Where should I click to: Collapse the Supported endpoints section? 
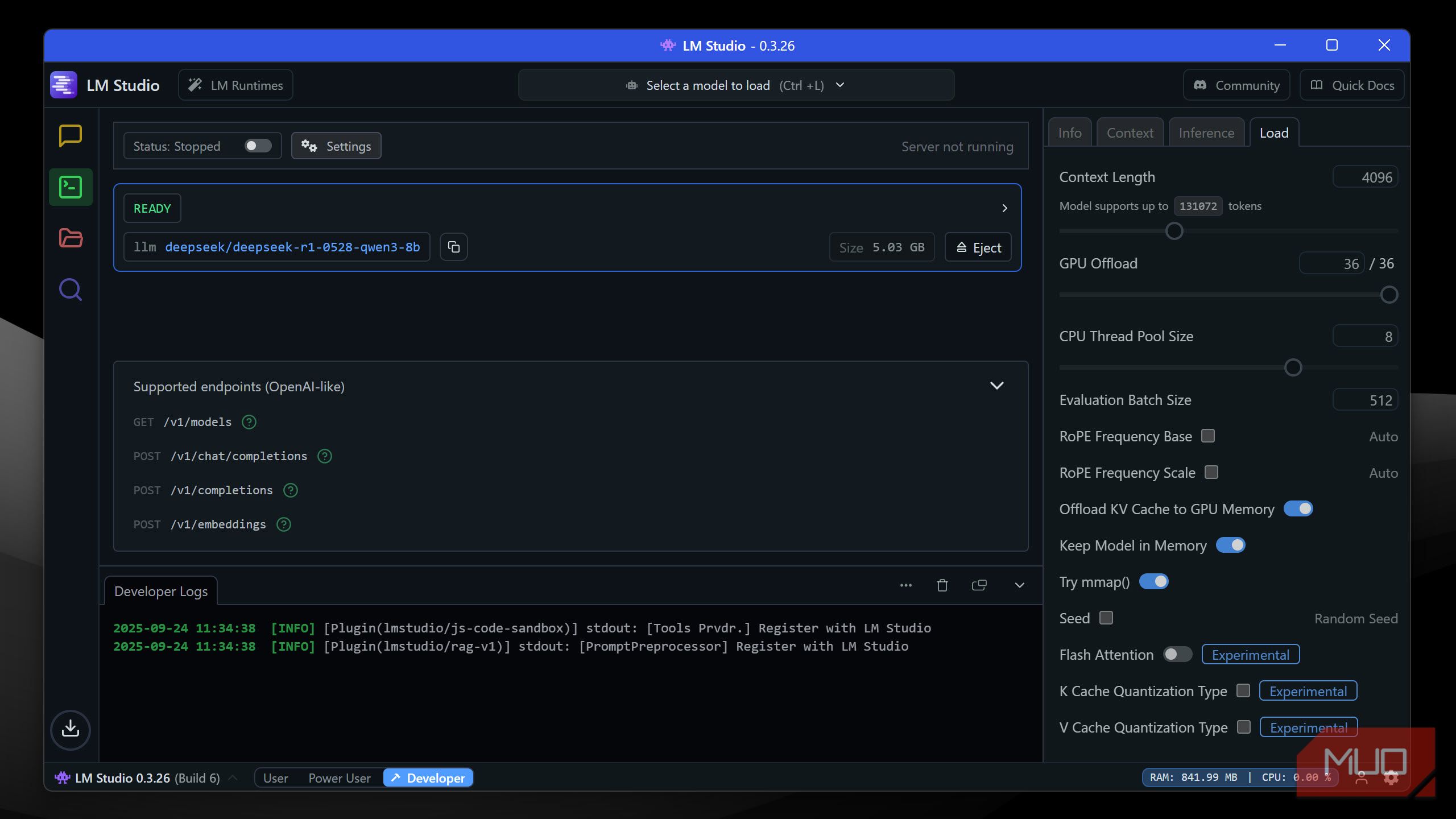[997, 386]
